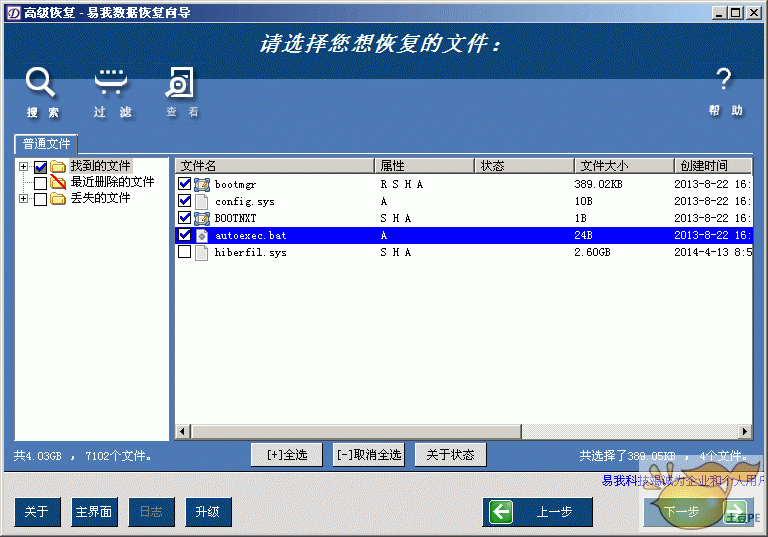Click the 关于状态 button
Screen dimensions: 768x537
click(451, 455)
